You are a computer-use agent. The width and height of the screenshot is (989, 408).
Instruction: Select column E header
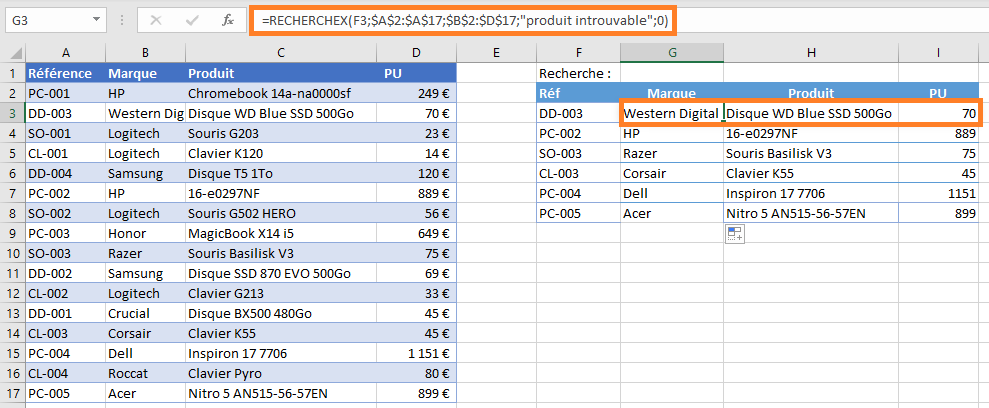[x=496, y=53]
